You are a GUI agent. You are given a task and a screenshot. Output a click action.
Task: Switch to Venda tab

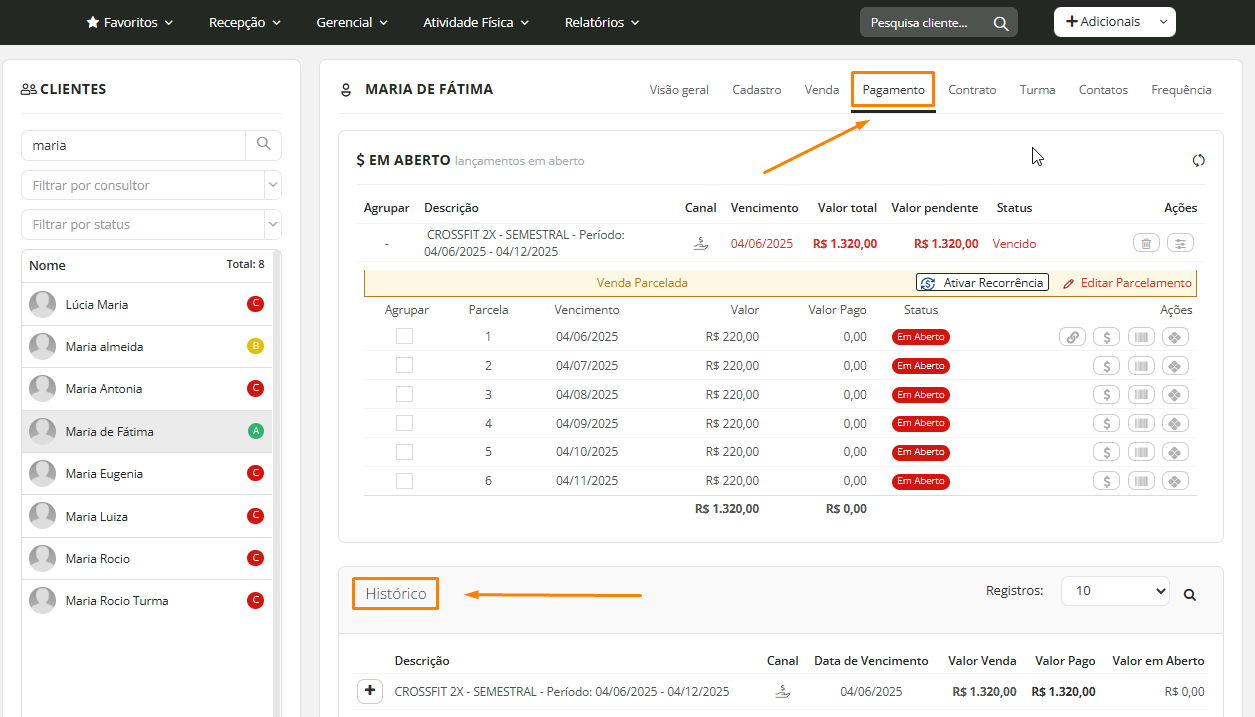[822, 90]
